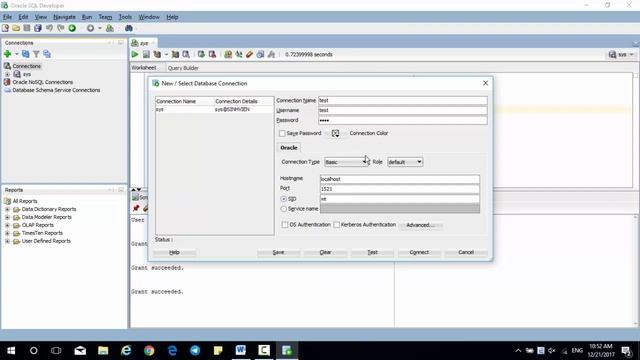Redo action with toolbar icon
This screenshot has height=360, width=640.
pos(60,28)
